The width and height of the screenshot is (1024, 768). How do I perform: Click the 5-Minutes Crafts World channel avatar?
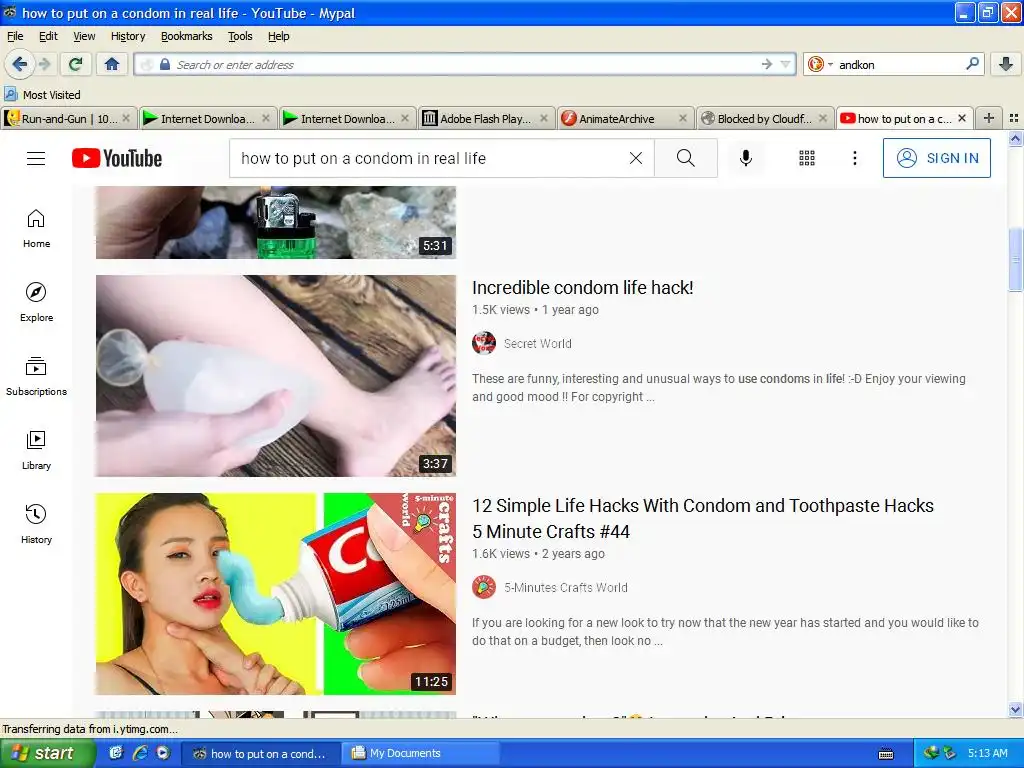pos(484,587)
